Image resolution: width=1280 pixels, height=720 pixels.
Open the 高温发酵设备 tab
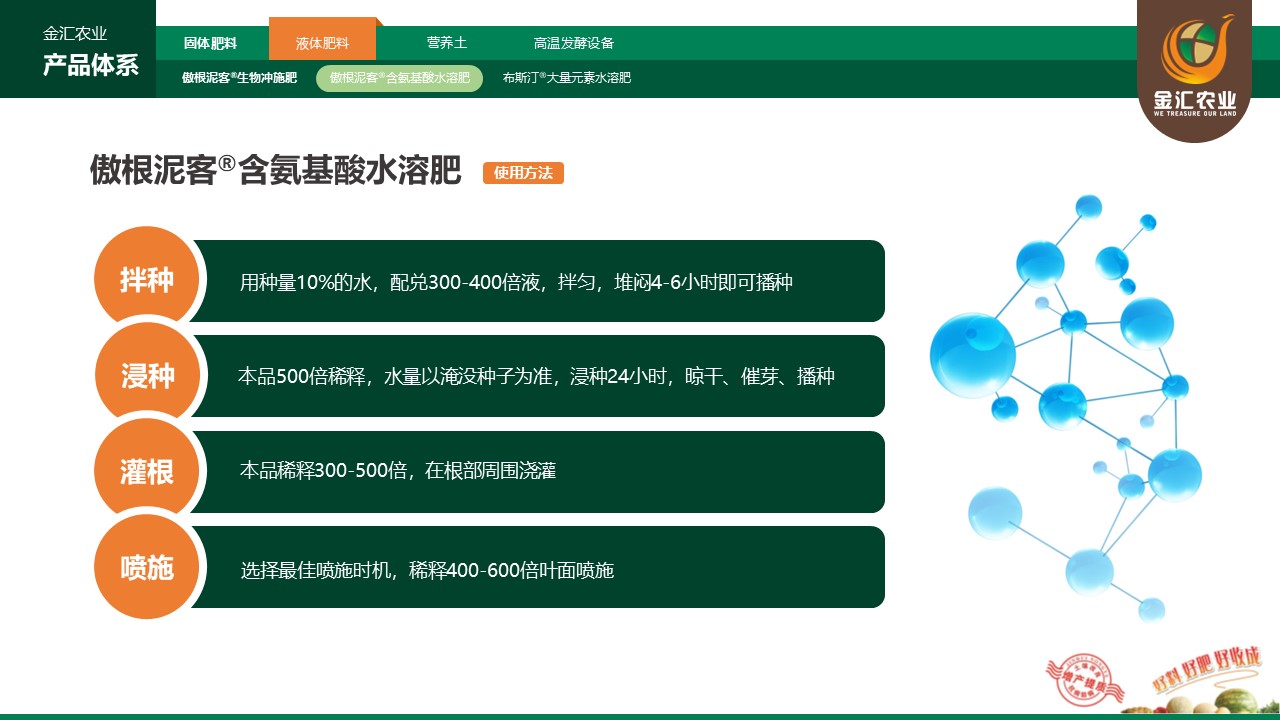(x=574, y=43)
